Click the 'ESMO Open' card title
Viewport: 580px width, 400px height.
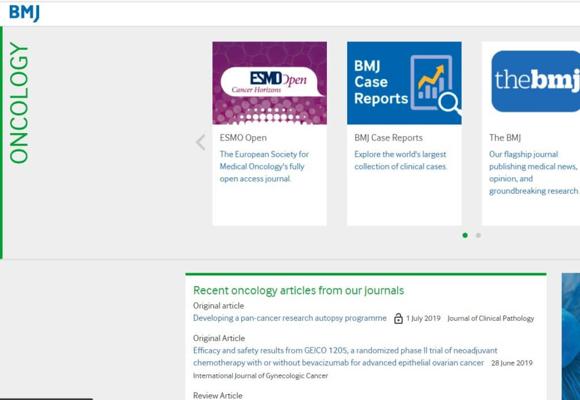243,138
